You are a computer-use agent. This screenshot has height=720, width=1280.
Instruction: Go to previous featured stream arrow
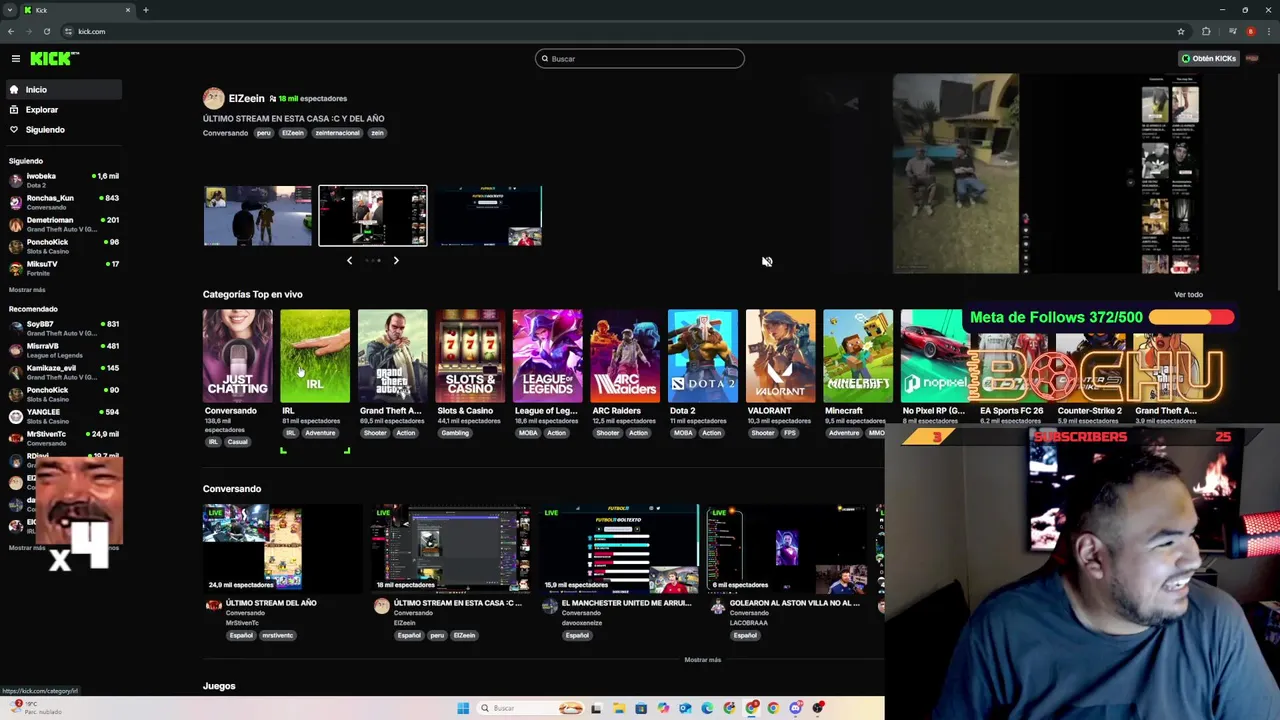coord(349,260)
